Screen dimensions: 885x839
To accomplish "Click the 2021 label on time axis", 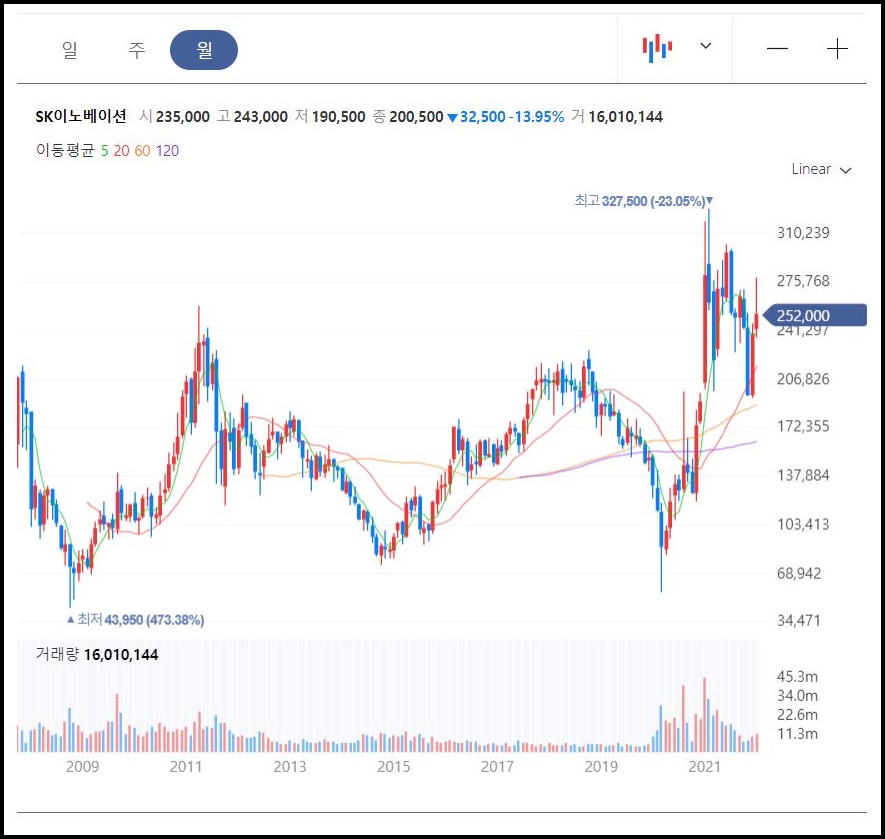I will click(x=704, y=767).
